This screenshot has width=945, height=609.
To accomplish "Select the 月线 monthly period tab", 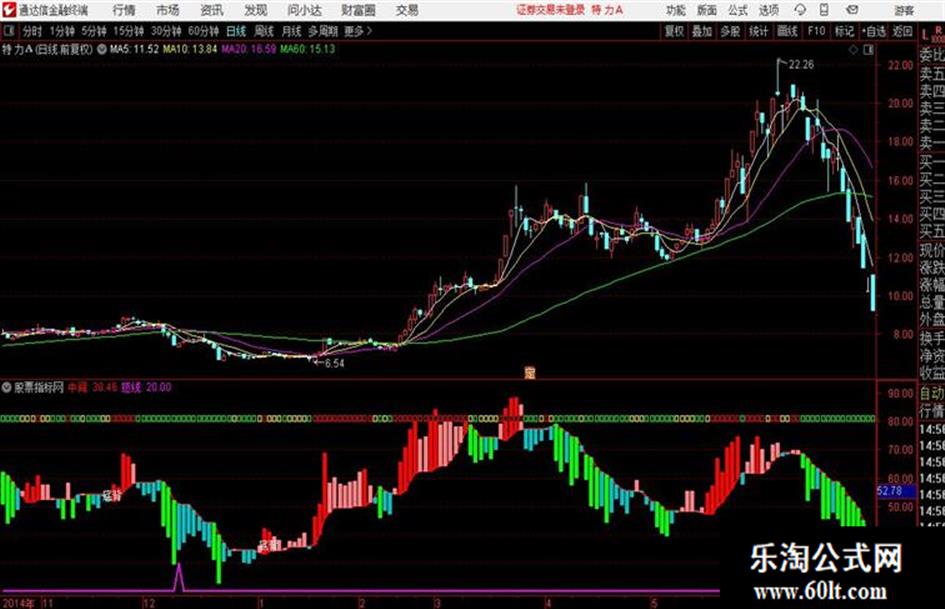I will point(291,31).
